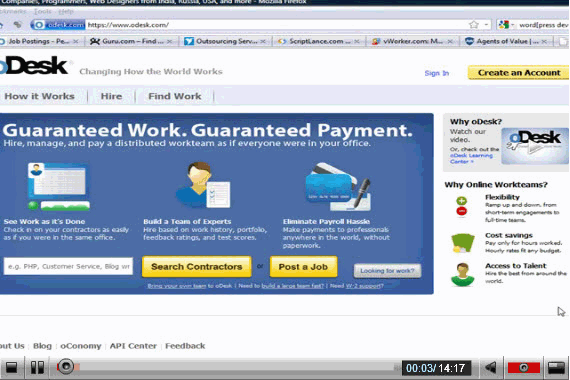Click the Post a Job button

[303, 267]
